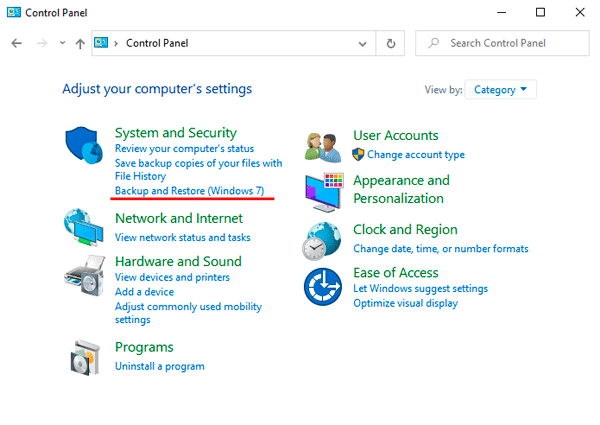The image size is (600, 425).
Task: Click the User Accounts people icon
Action: 323,147
